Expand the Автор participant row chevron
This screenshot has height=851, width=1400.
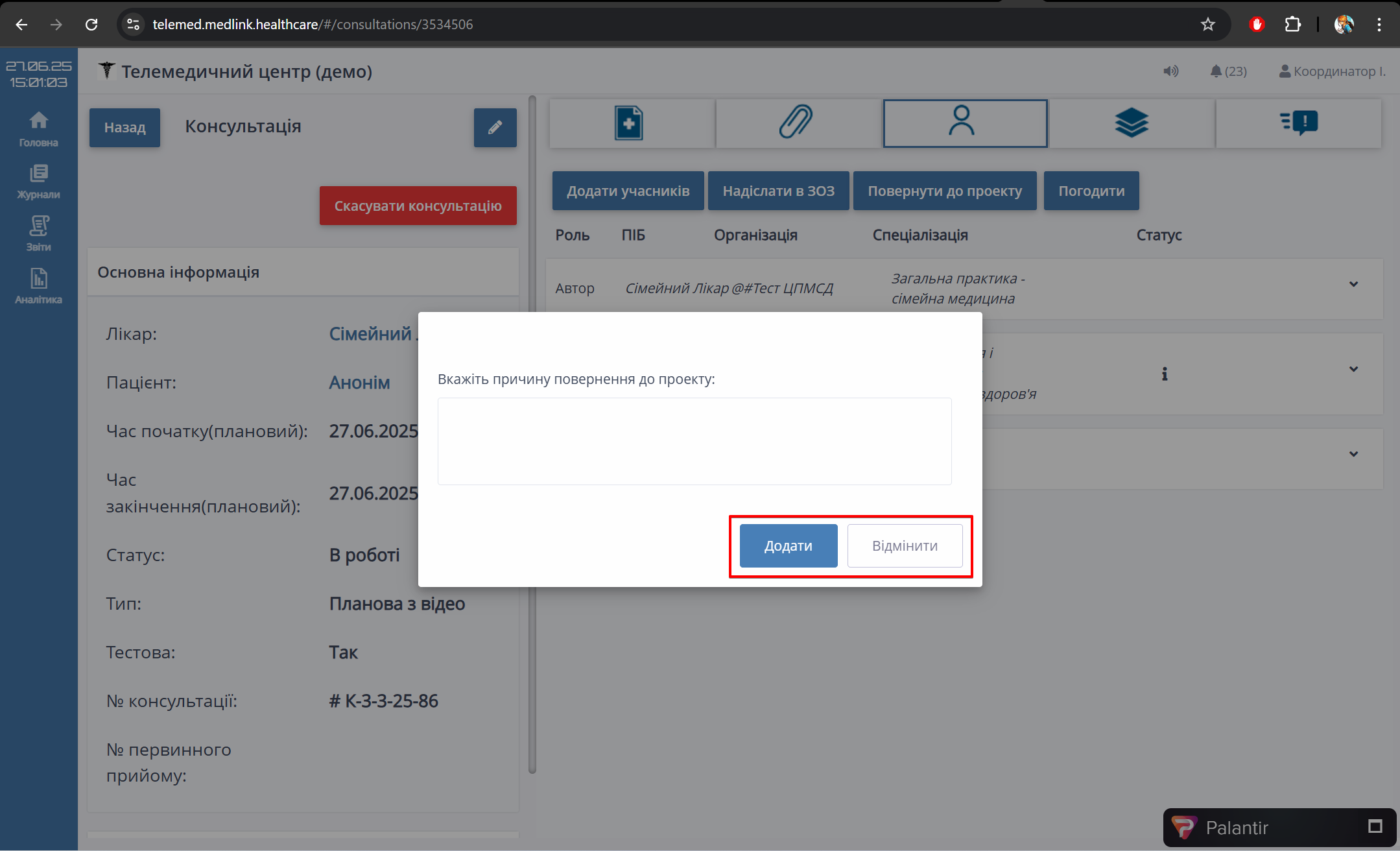point(1353,284)
